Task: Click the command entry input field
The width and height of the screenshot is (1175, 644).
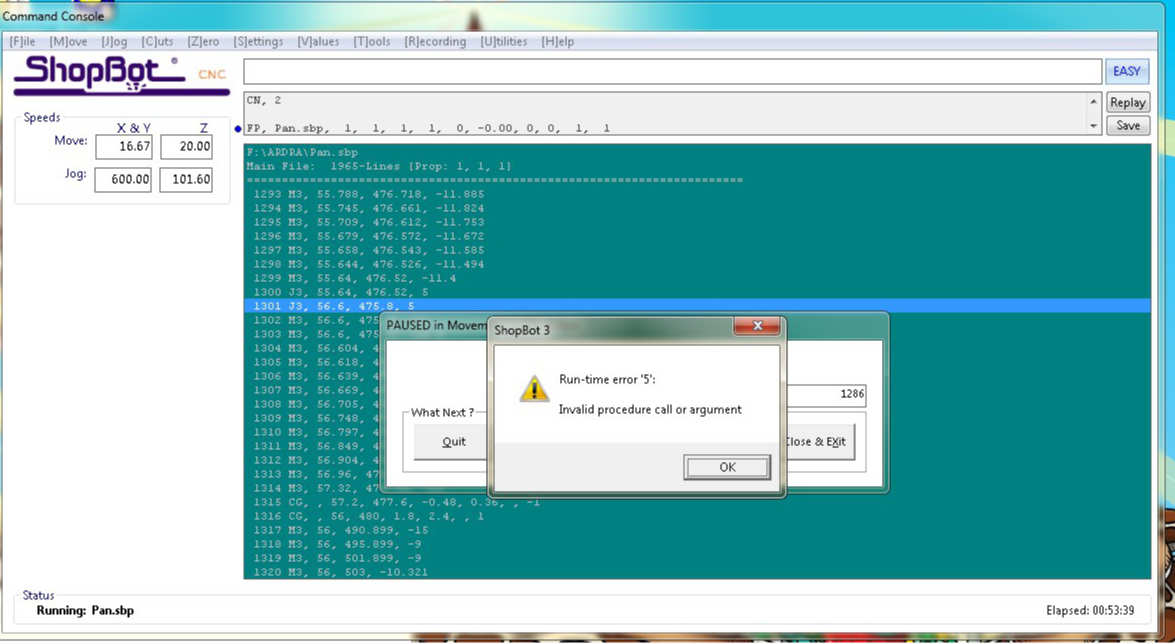Action: pos(672,72)
